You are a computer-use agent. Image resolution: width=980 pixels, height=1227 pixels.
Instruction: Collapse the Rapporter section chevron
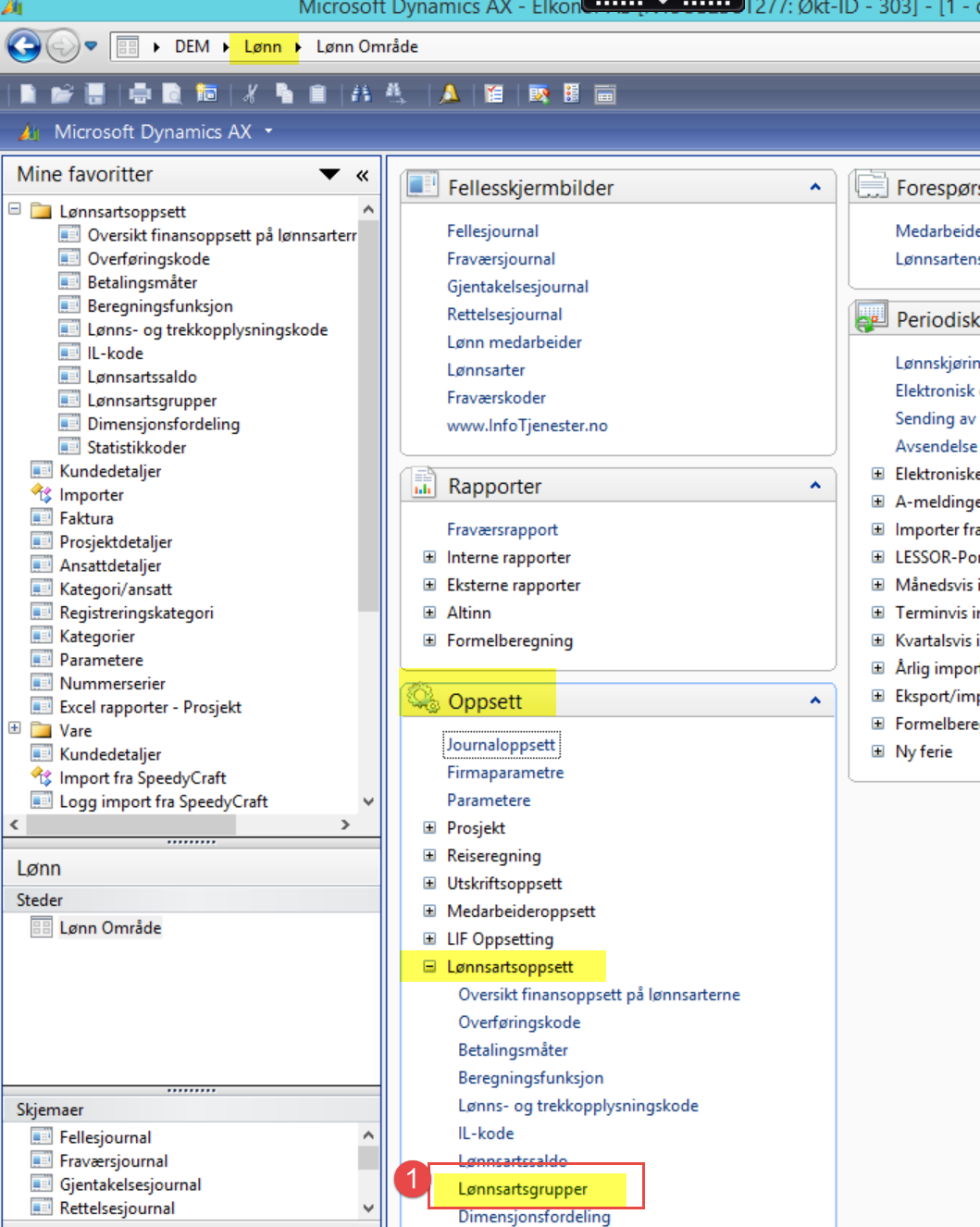[x=815, y=485]
